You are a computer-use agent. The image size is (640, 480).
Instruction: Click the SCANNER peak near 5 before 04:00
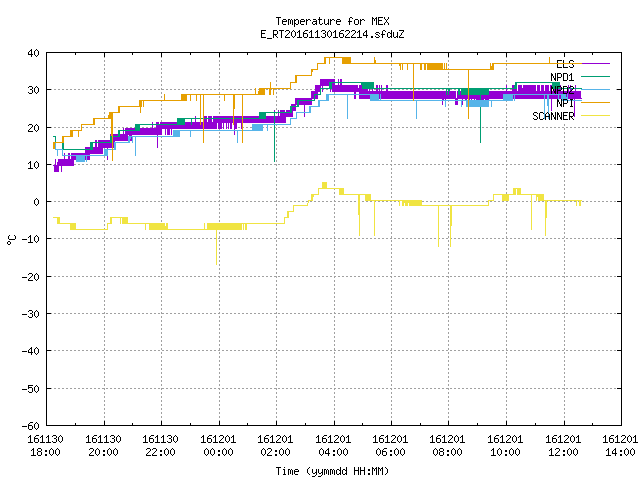tap(324, 185)
